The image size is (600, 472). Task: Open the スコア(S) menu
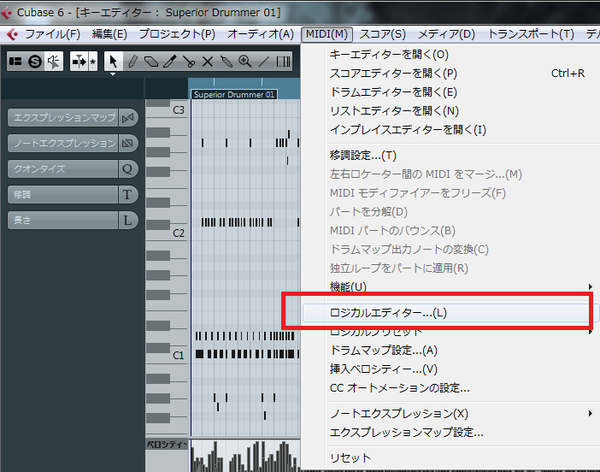pyautogui.click(x=382, y=34)
